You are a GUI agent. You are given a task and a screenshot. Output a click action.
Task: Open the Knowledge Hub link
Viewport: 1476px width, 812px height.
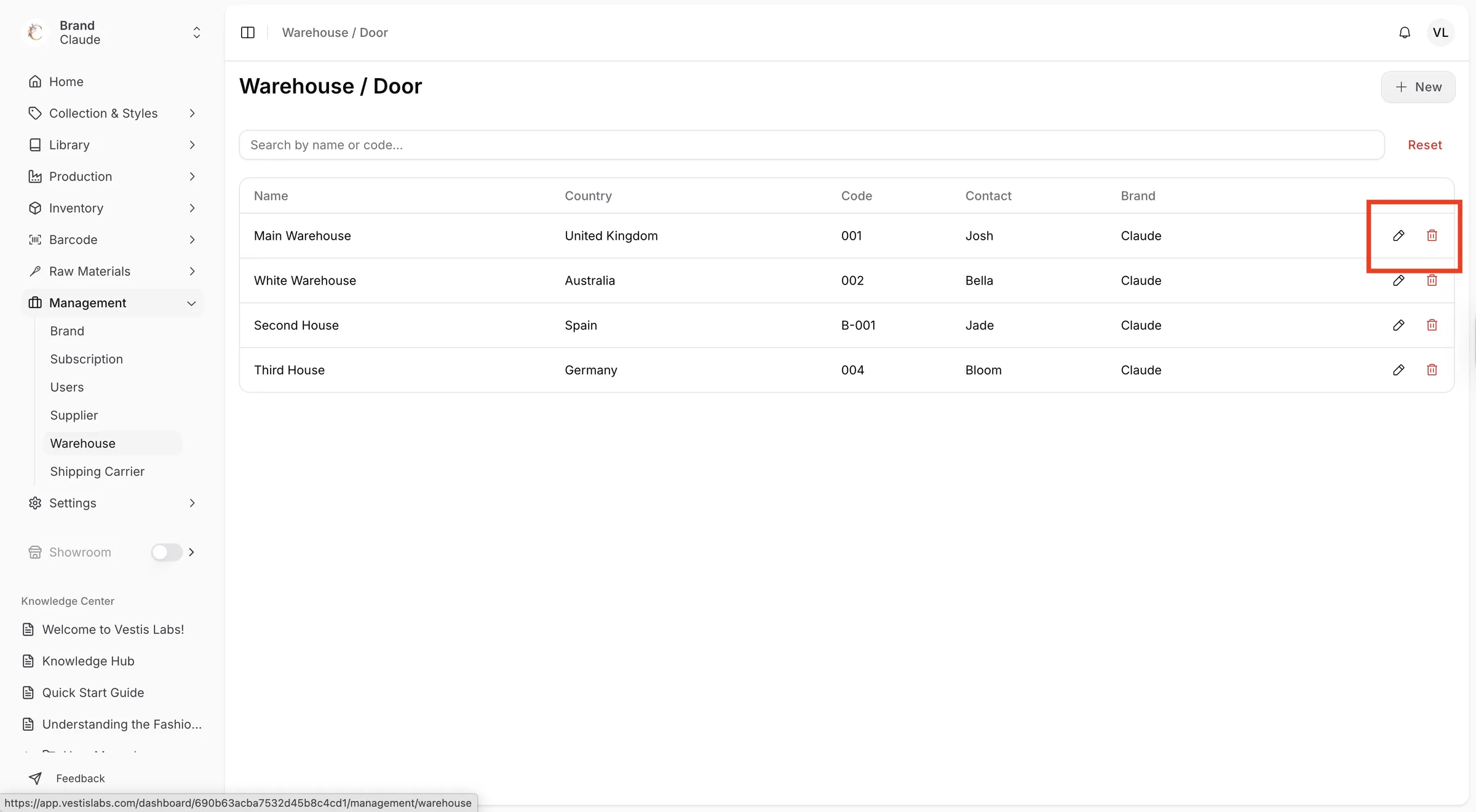click(x=88, y=661)
